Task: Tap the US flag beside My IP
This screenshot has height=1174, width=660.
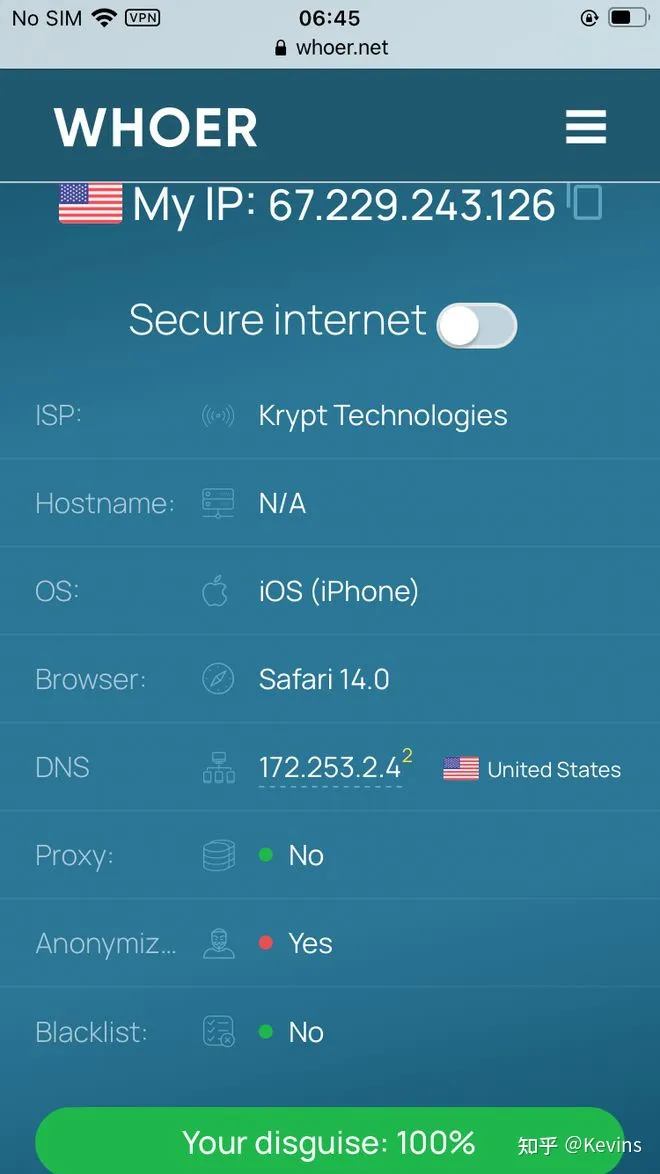Action: (90, 204)
